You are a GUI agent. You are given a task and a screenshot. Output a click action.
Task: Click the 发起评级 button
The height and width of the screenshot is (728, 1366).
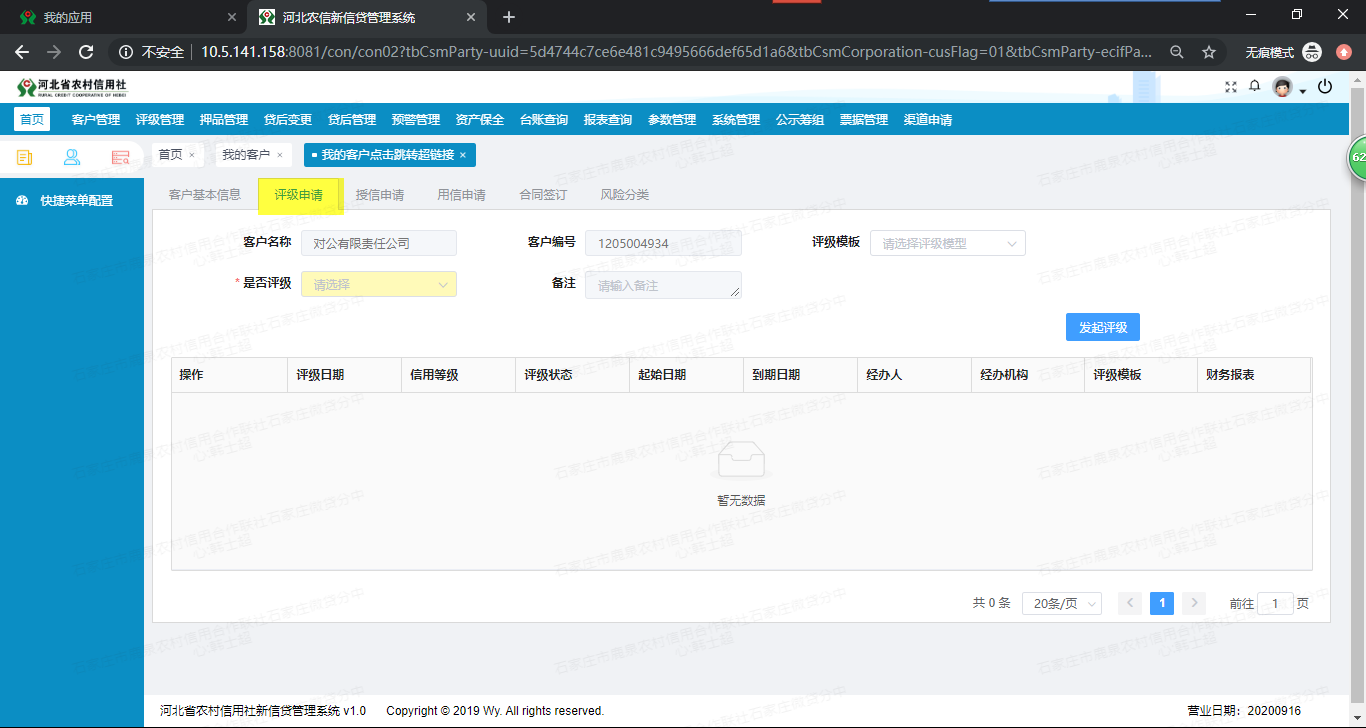pyautogui.click(x=1102, y=326)
